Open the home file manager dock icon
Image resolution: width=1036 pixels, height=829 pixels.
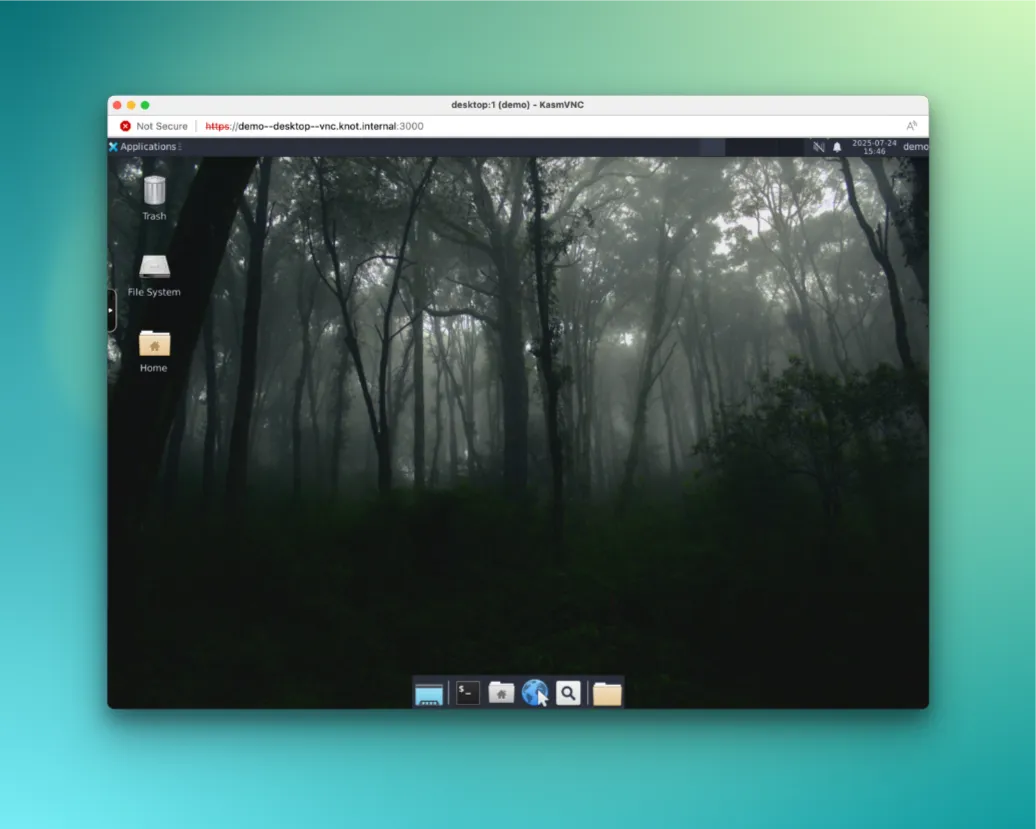(x=501, y=693)
